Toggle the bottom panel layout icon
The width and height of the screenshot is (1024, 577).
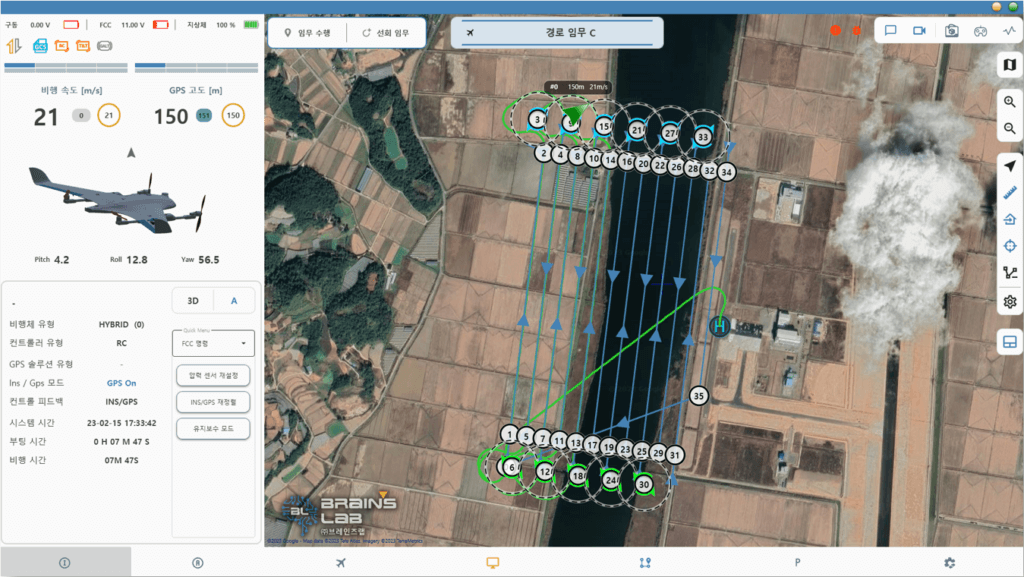(x=1010, y=342)
